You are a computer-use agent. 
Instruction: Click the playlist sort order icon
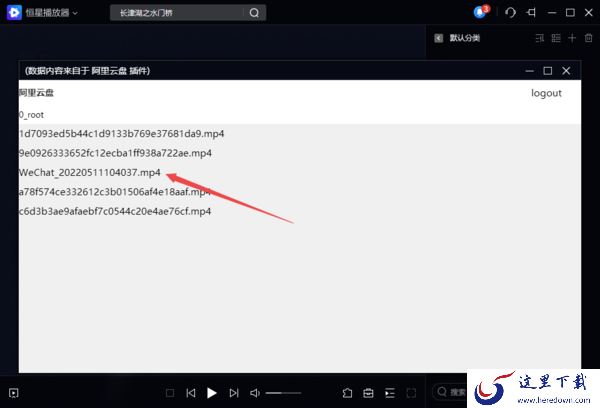coord(540,38)
